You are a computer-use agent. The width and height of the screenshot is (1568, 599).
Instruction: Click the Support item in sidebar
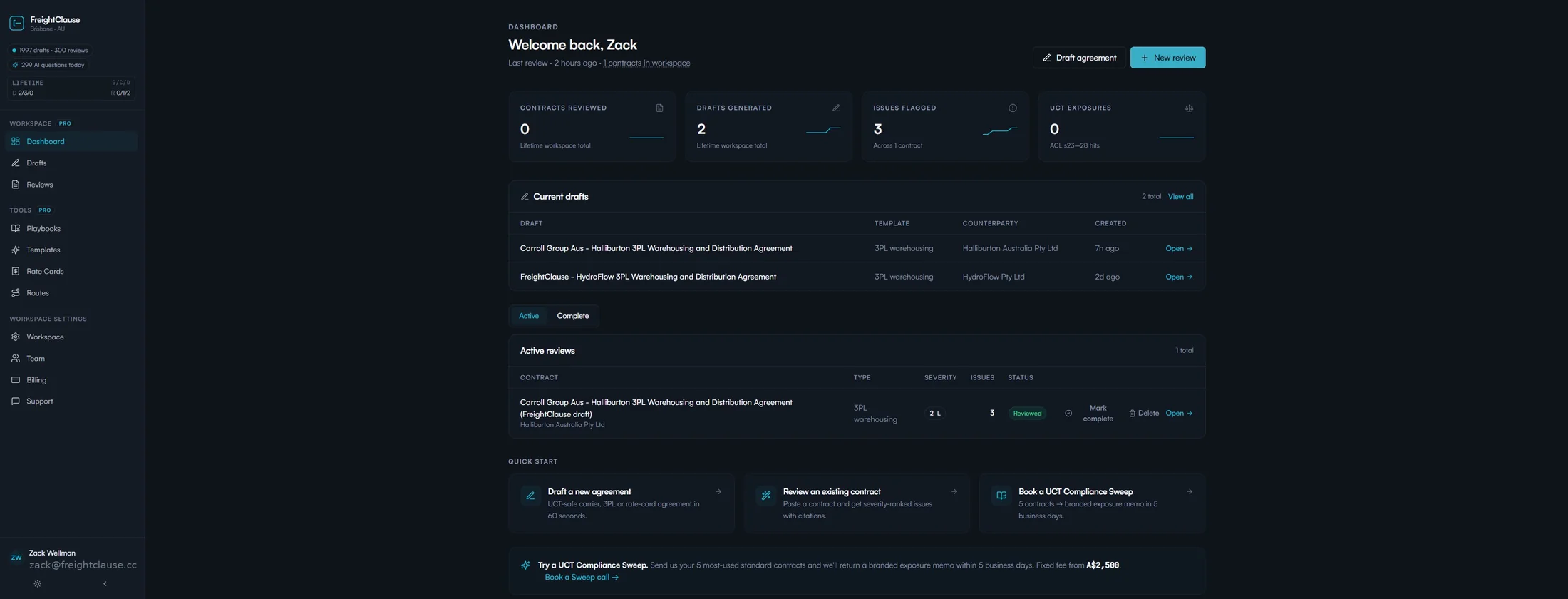tap(71, 401)
